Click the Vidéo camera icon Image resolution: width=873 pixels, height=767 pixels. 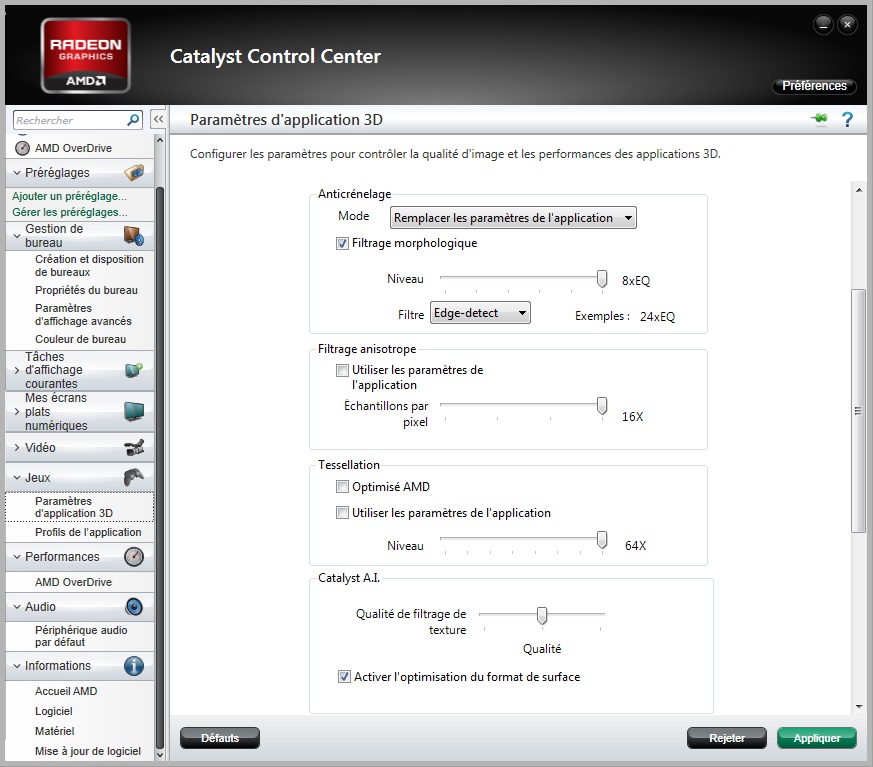click(x=134, y=448)
